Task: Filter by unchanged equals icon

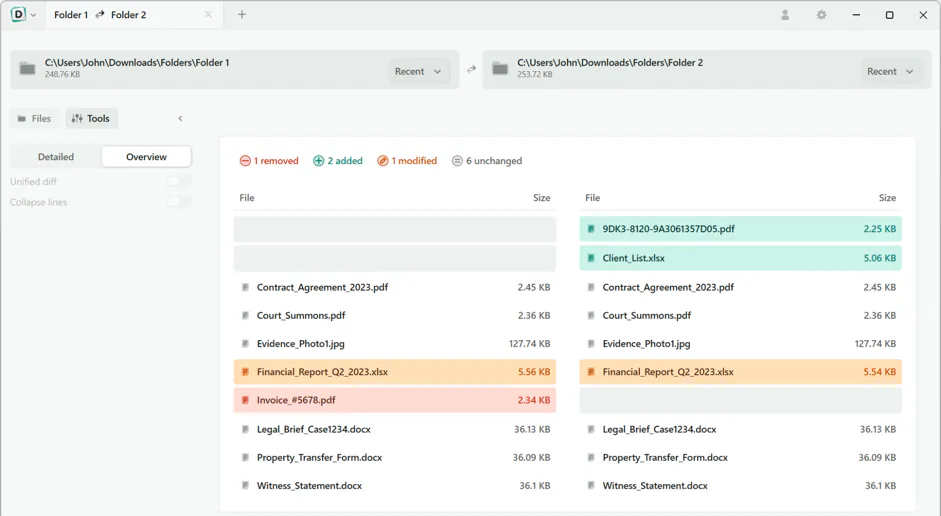Action: [x=457, y=161]
